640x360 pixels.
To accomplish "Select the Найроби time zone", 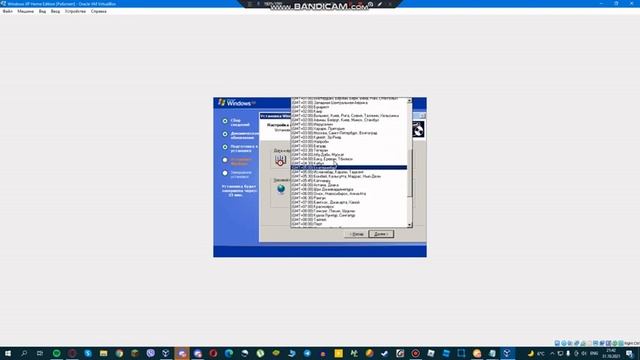I will tap(349, 142).
